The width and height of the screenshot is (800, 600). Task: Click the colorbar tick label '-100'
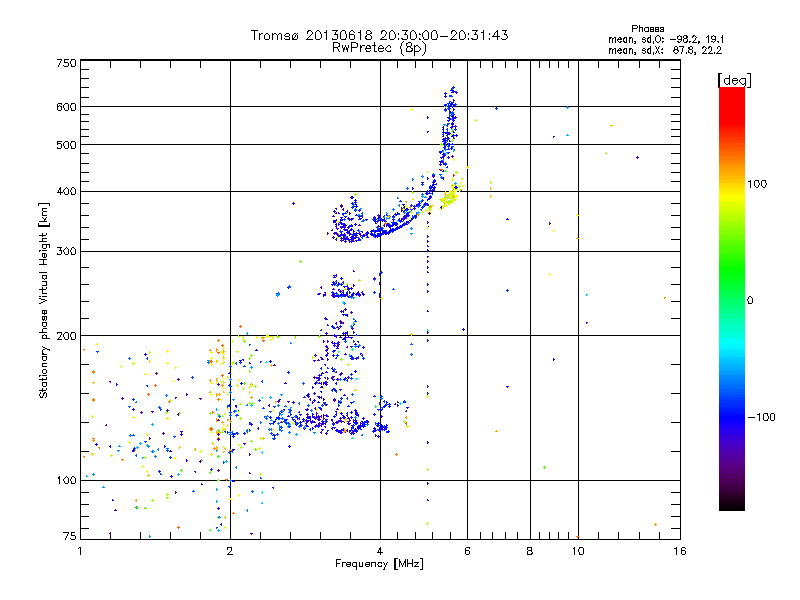click(762, 417)
